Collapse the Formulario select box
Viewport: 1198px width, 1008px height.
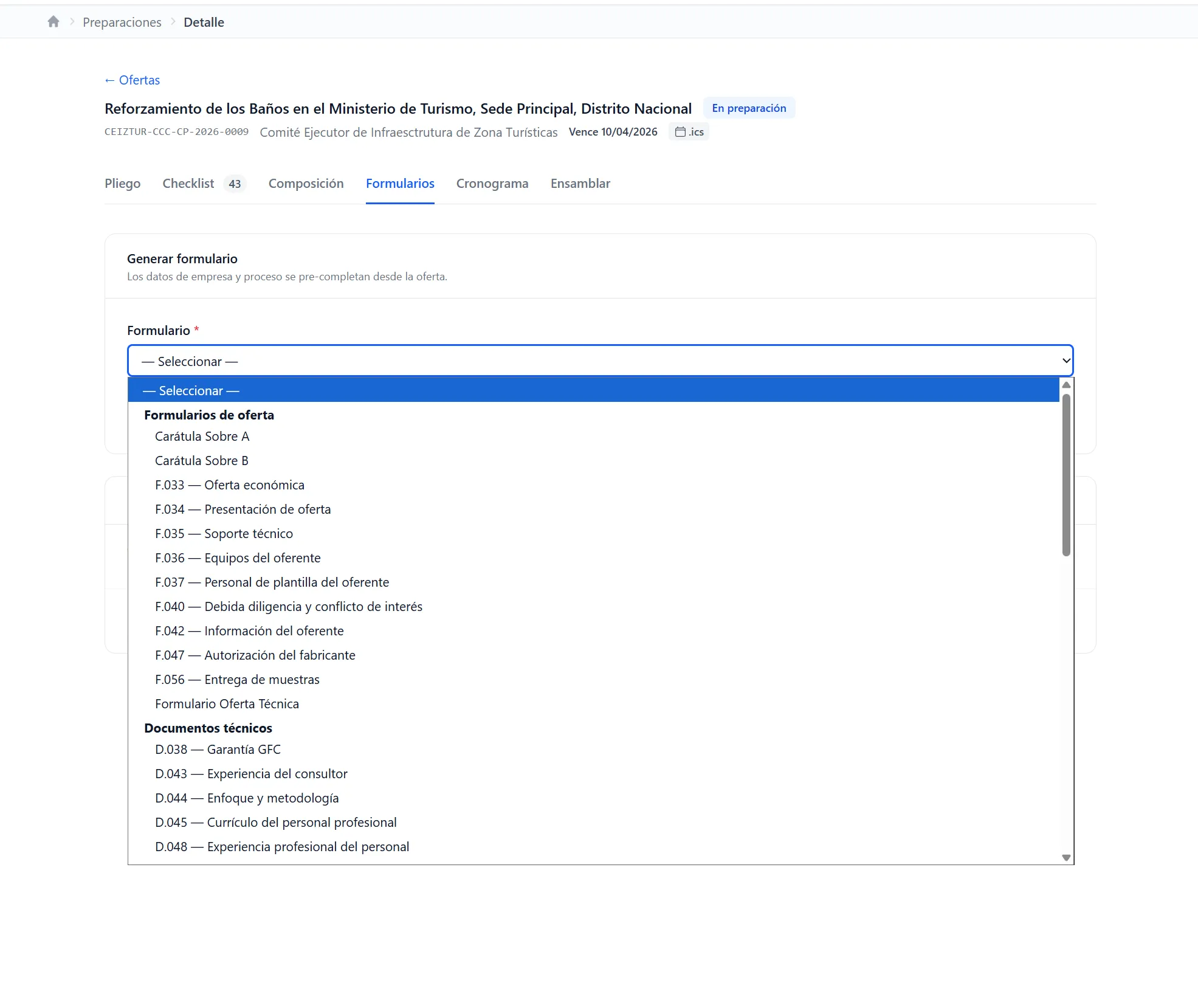[x=600, y=361]
